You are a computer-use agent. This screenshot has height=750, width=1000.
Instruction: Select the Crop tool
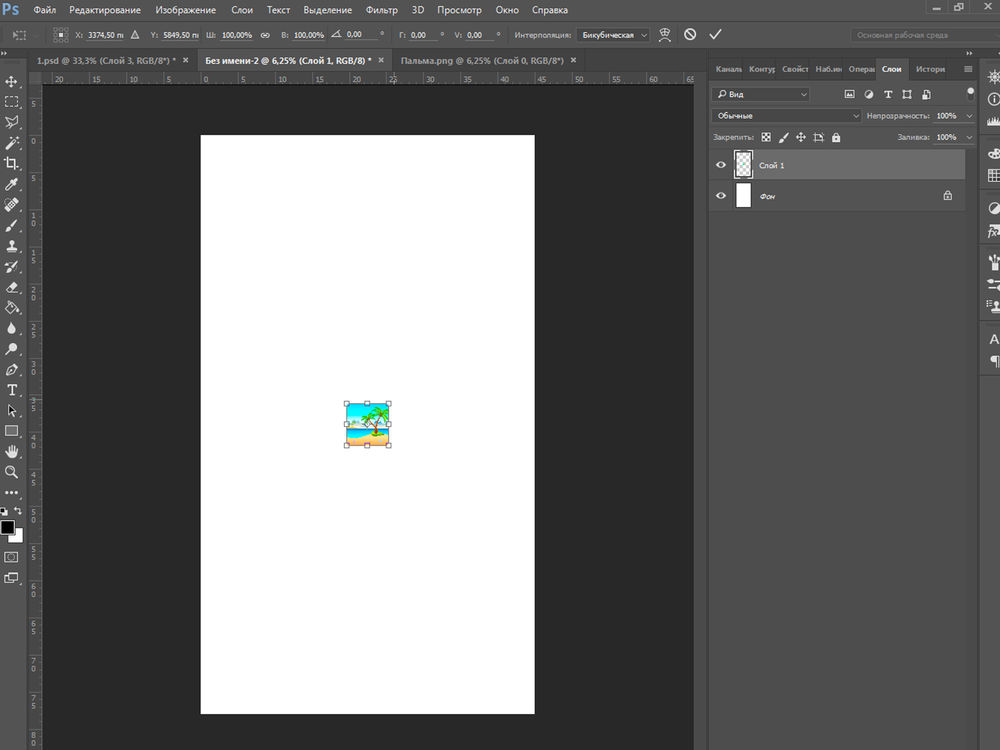12,163
